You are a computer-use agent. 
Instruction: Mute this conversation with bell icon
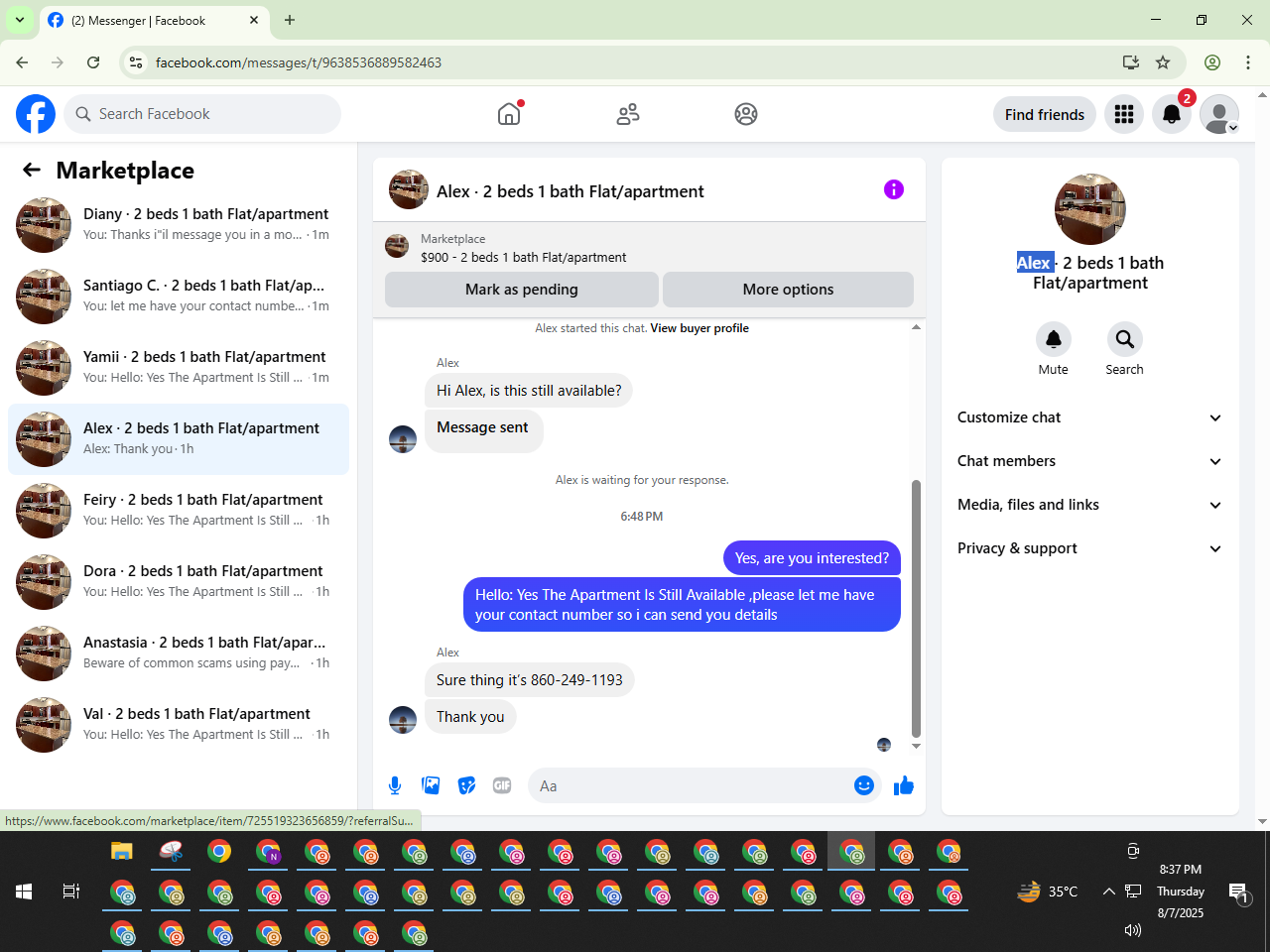point(1054,339)
